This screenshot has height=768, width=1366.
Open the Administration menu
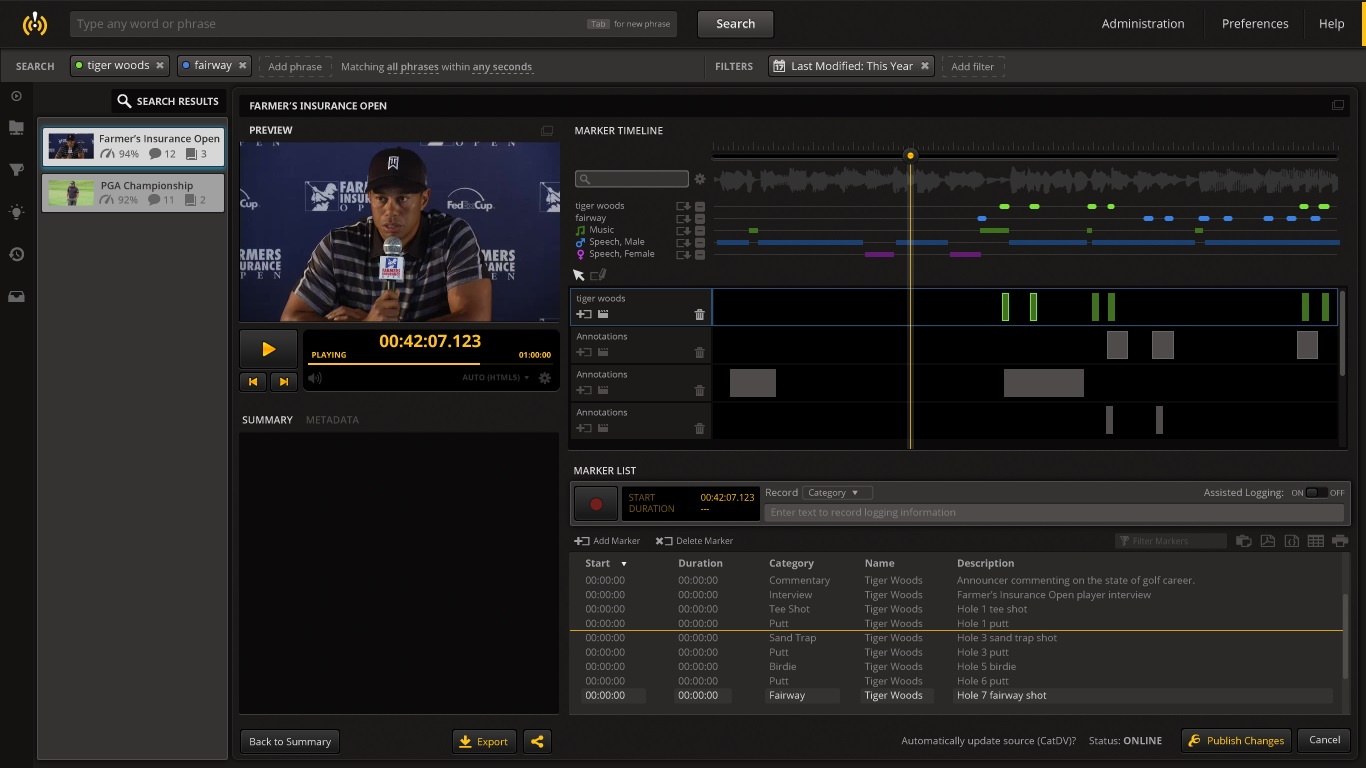tap(1143, 24)
